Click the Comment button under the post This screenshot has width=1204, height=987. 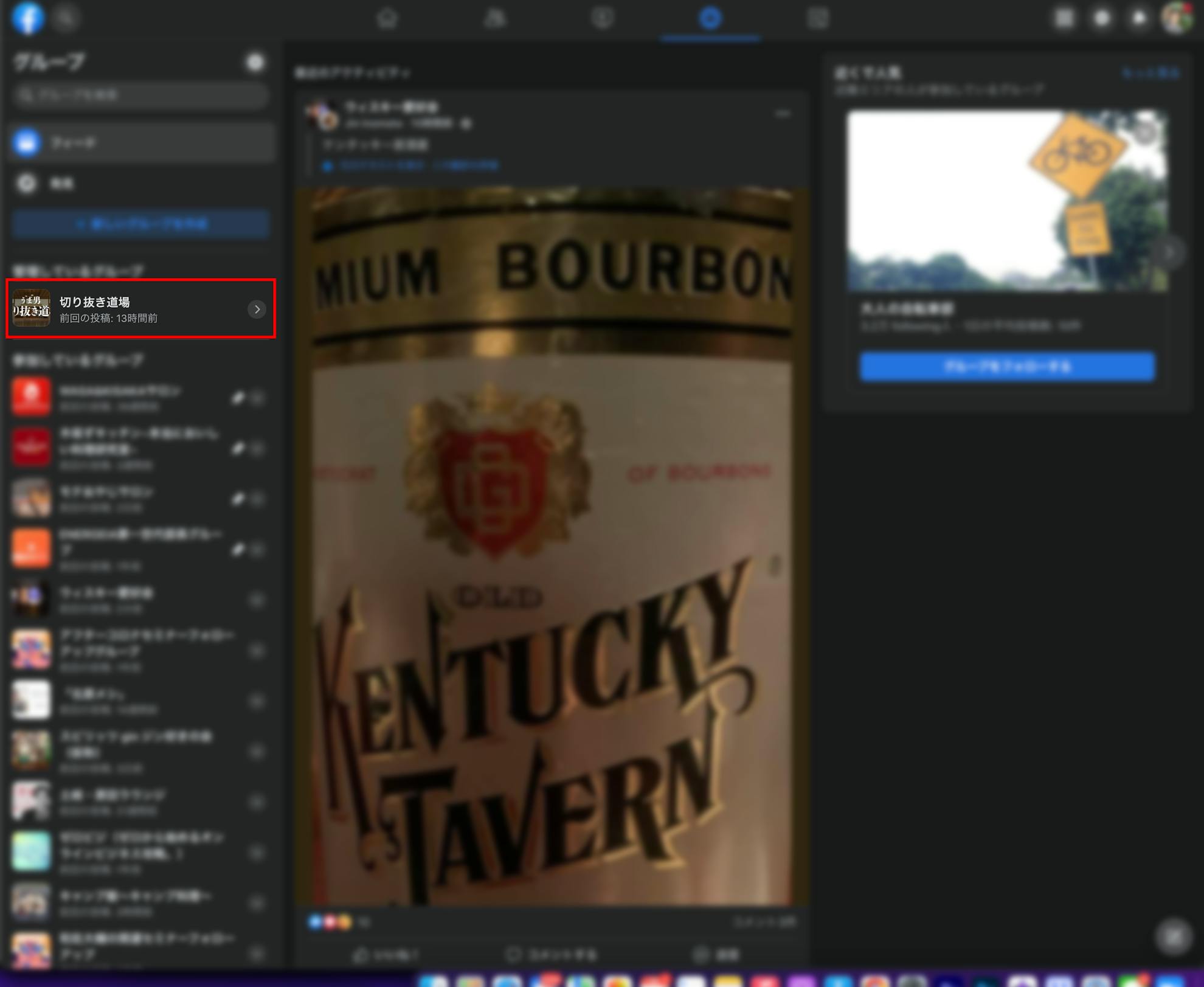tap(551, 955)
